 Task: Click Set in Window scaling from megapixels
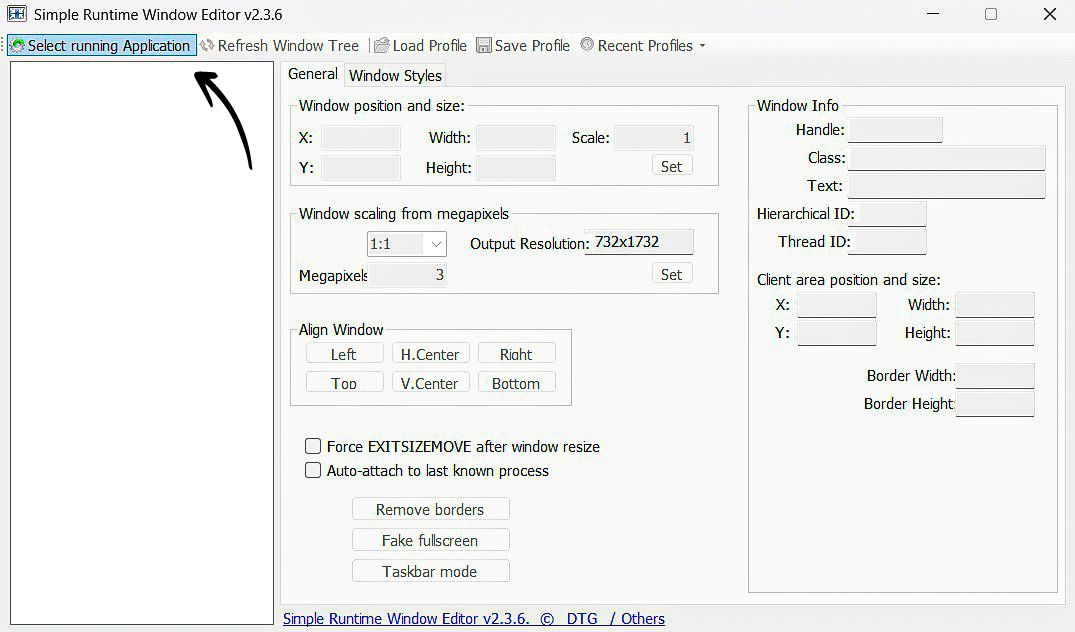671,274
